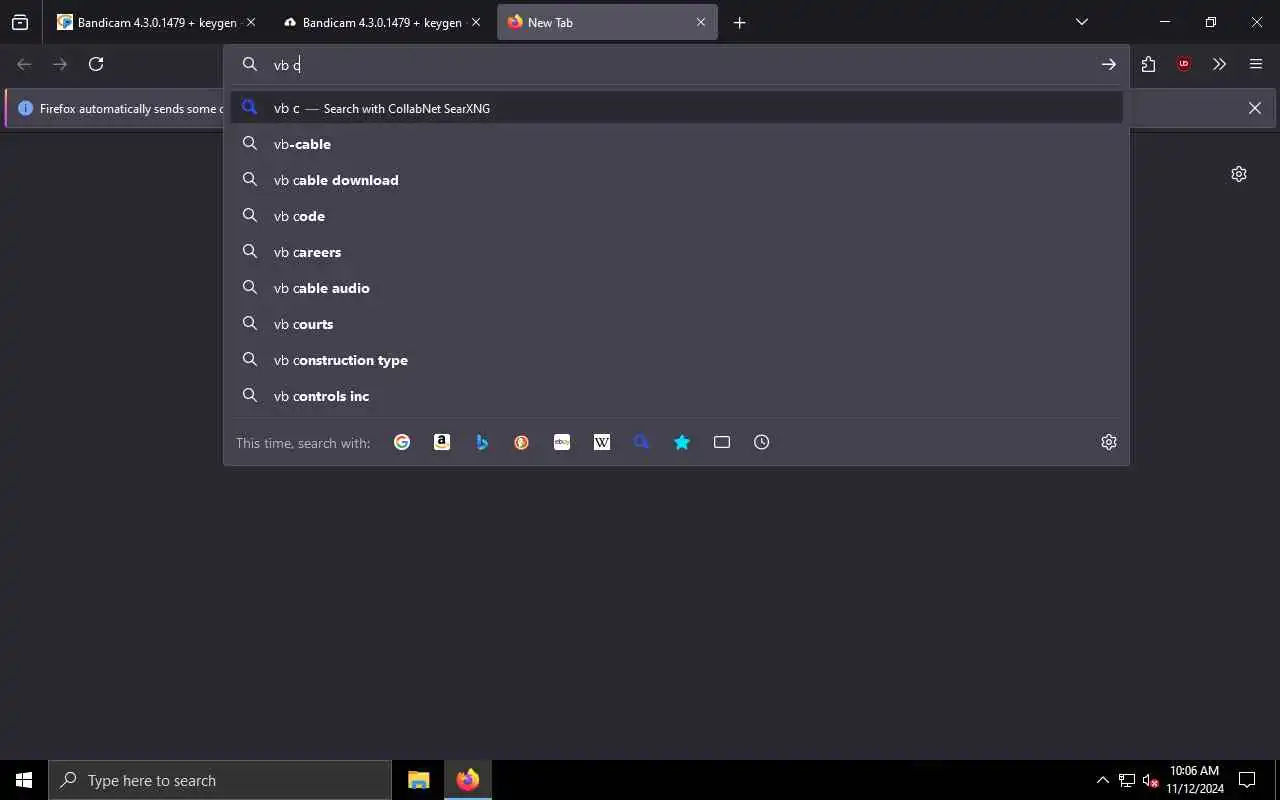Search bookmarks using the star icon

click(682, 442)
